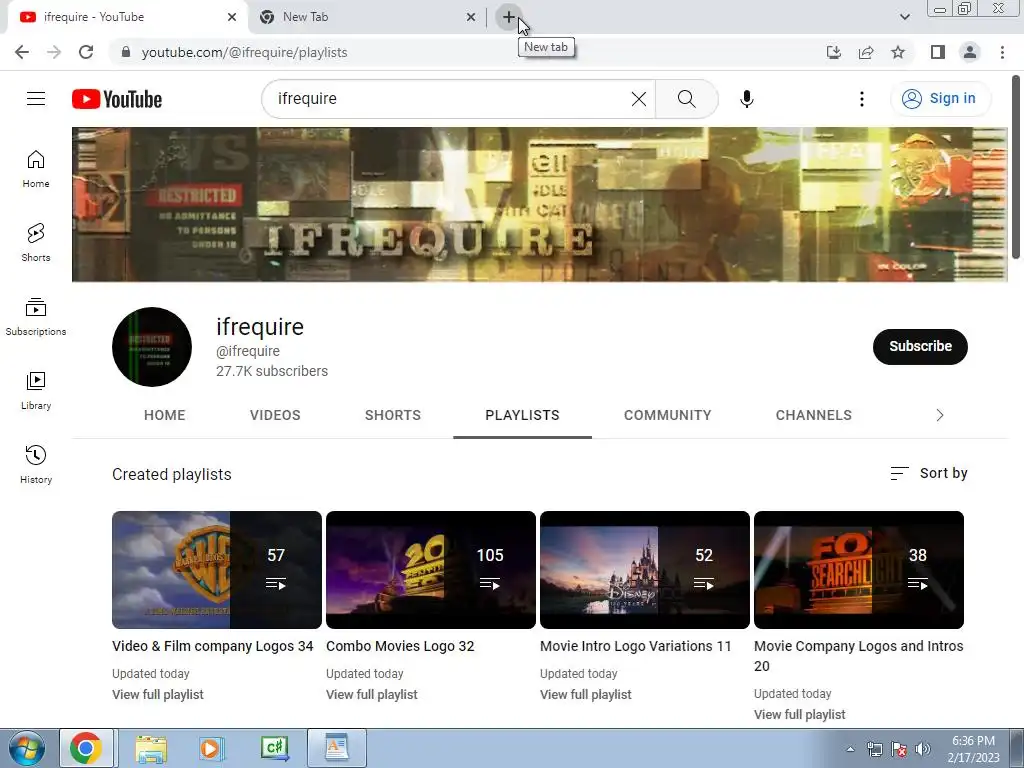Click the page vertical scrollbar
The image size is (1024, 768).
(x=1016, y=168)
